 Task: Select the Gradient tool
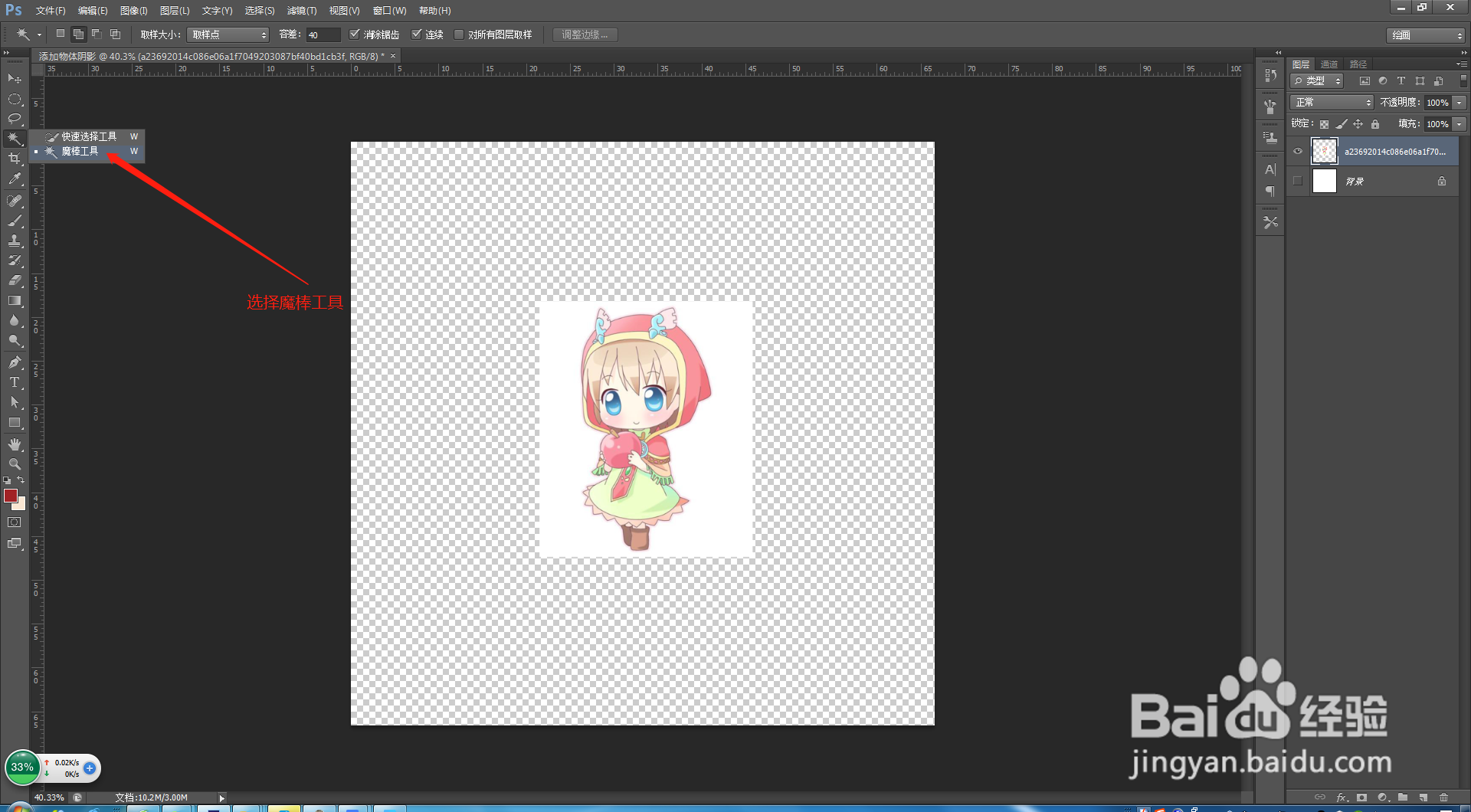(x=15, y=300)
